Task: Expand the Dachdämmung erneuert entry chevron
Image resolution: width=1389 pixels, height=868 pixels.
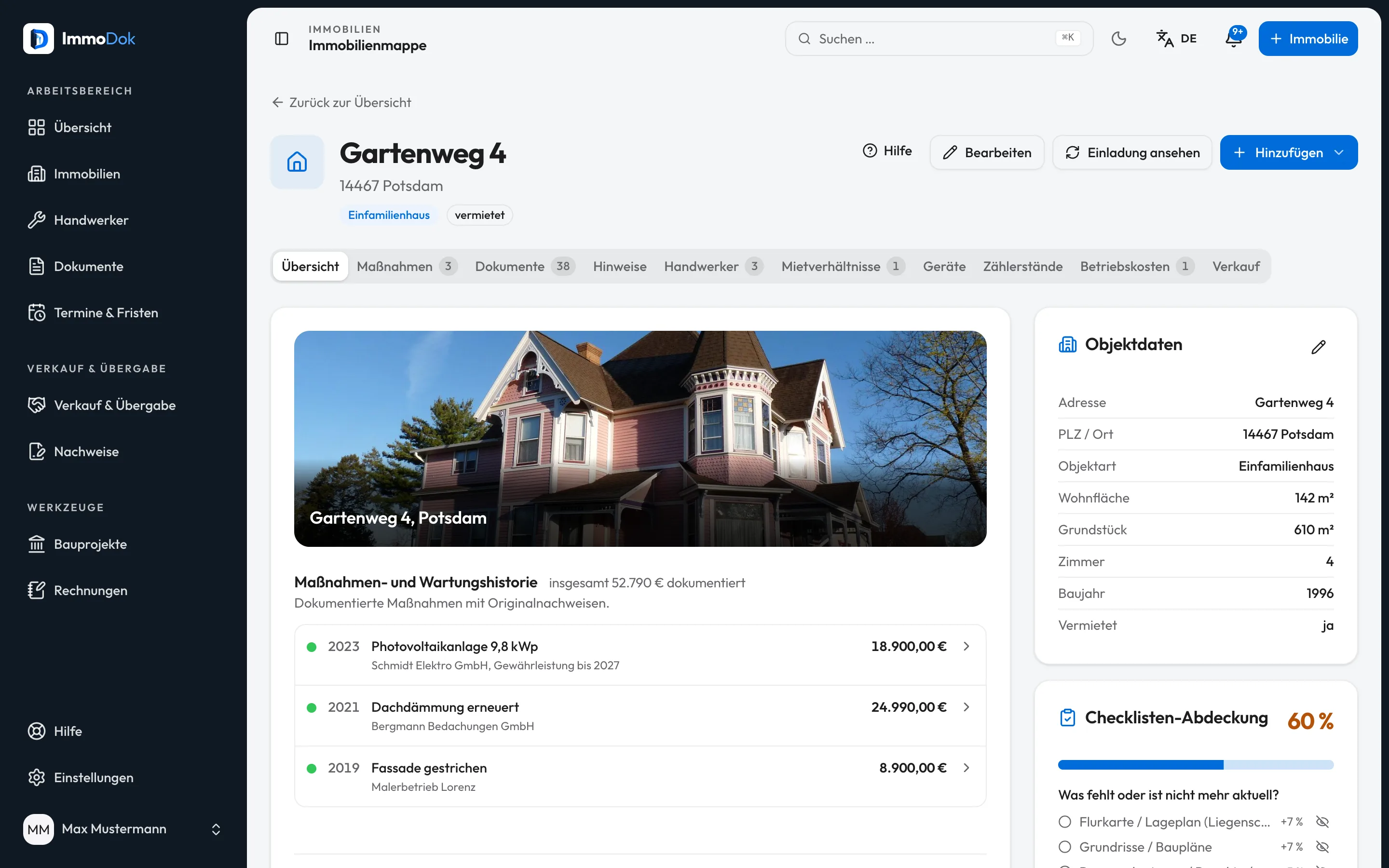Action: click(x=967, y=707)
